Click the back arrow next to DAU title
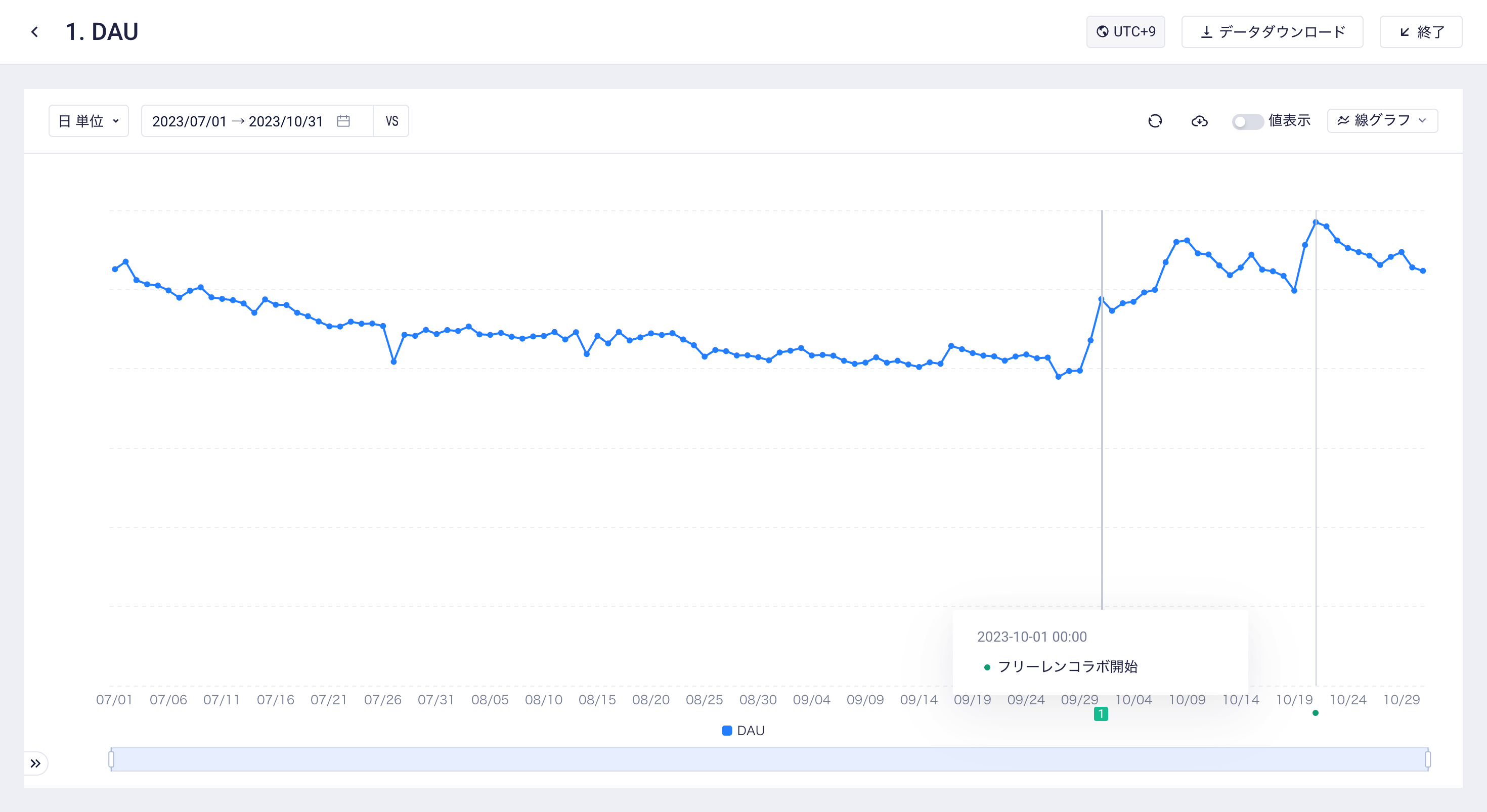The height and width of the screenshot is (812, 1487). [x=34, y=32]
